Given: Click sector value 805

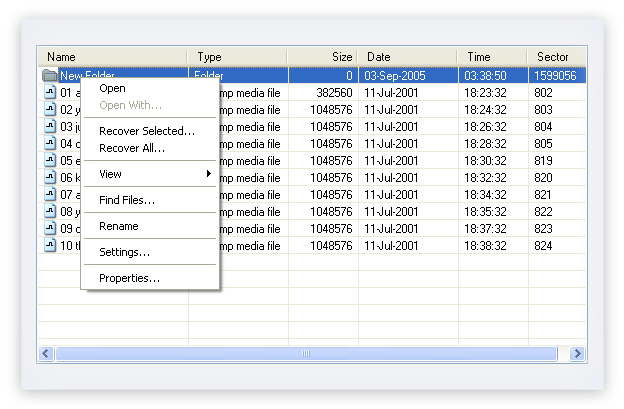Looking at the screenshot, I should coord(543,144).
